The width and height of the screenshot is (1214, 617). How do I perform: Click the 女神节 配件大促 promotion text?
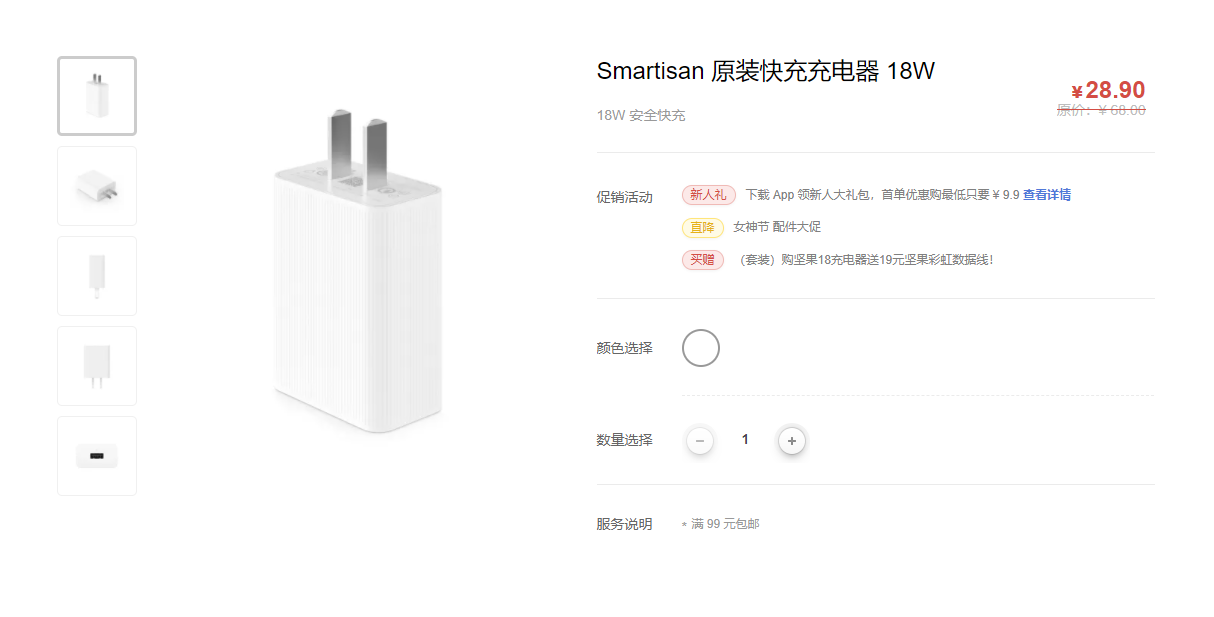[x=777, y=228]
